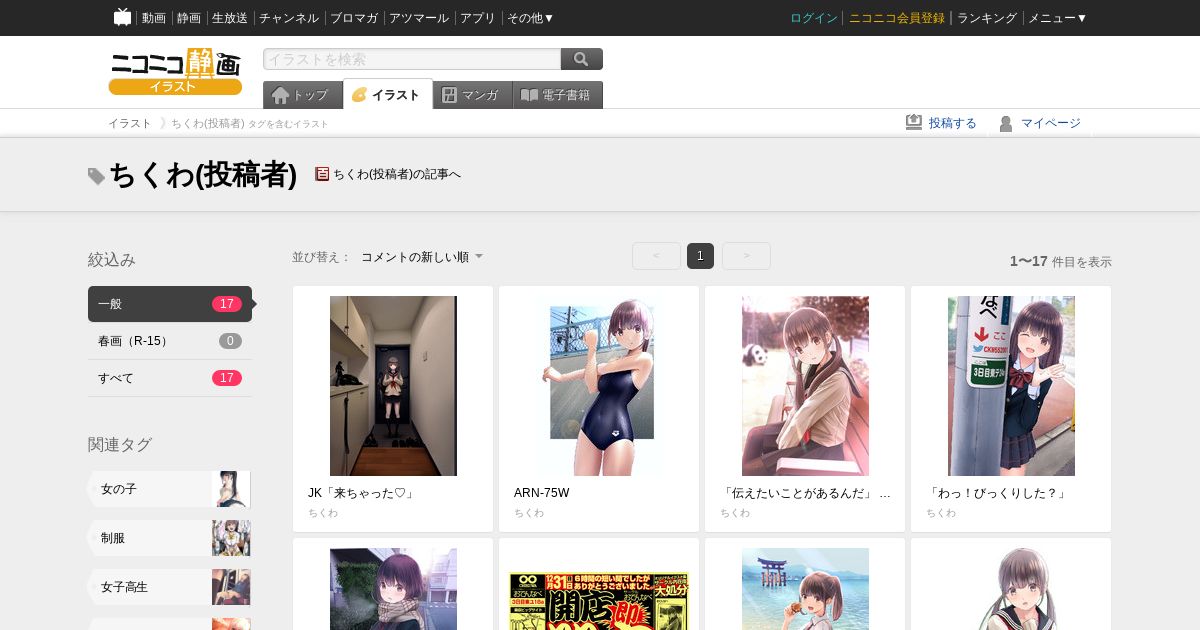Click the title JK「来ちゃった♡」
The height and width of the screenshot is (630, 1200).
[x=361, y=493]
